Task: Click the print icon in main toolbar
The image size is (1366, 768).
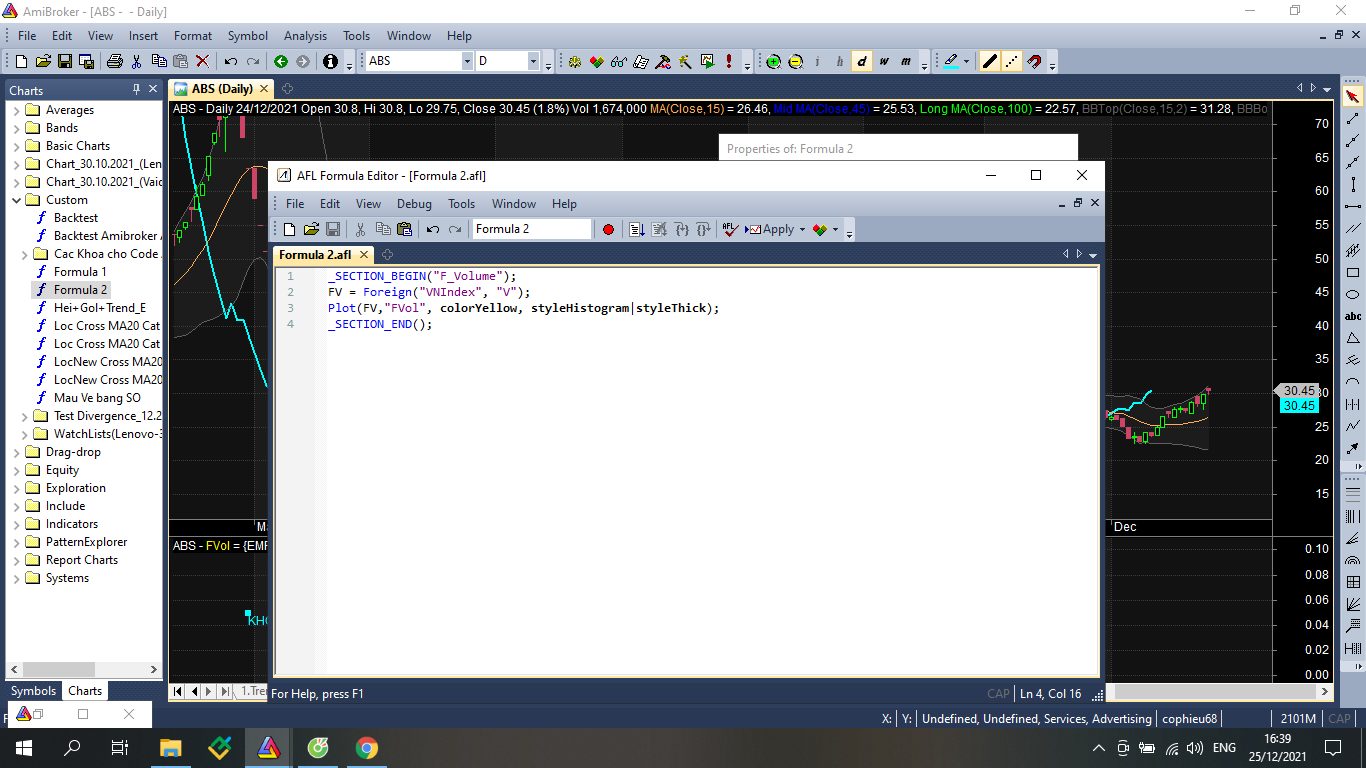Action: (x=114, y=62)
